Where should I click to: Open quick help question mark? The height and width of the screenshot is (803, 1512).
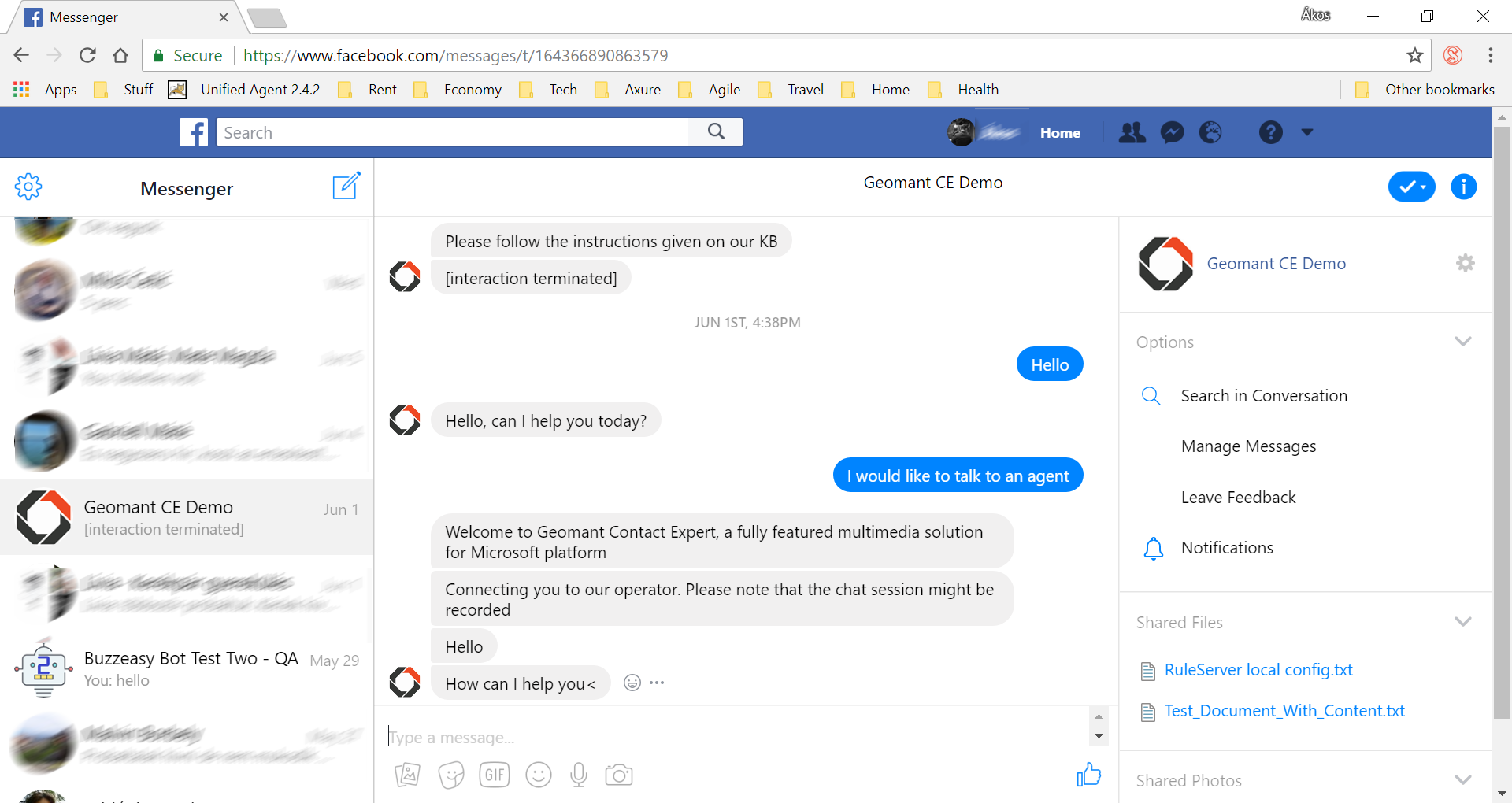(x=1270, y=132)
